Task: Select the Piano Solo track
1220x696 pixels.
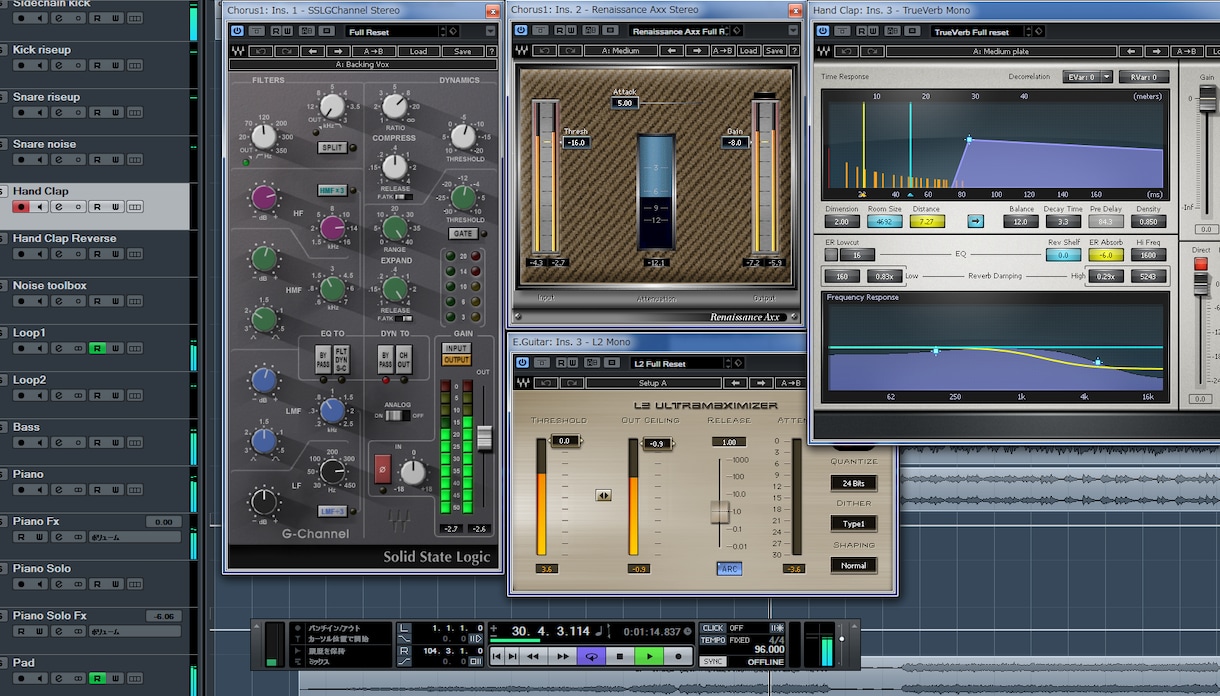Action: click(42, 568)
